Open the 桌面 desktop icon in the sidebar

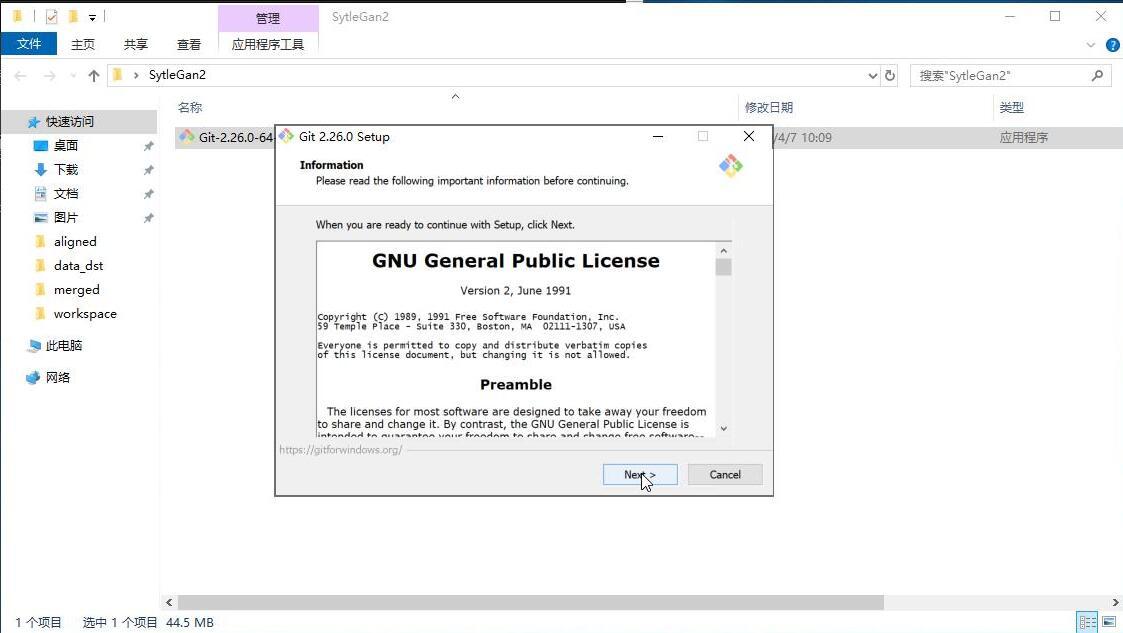(41, 145)
